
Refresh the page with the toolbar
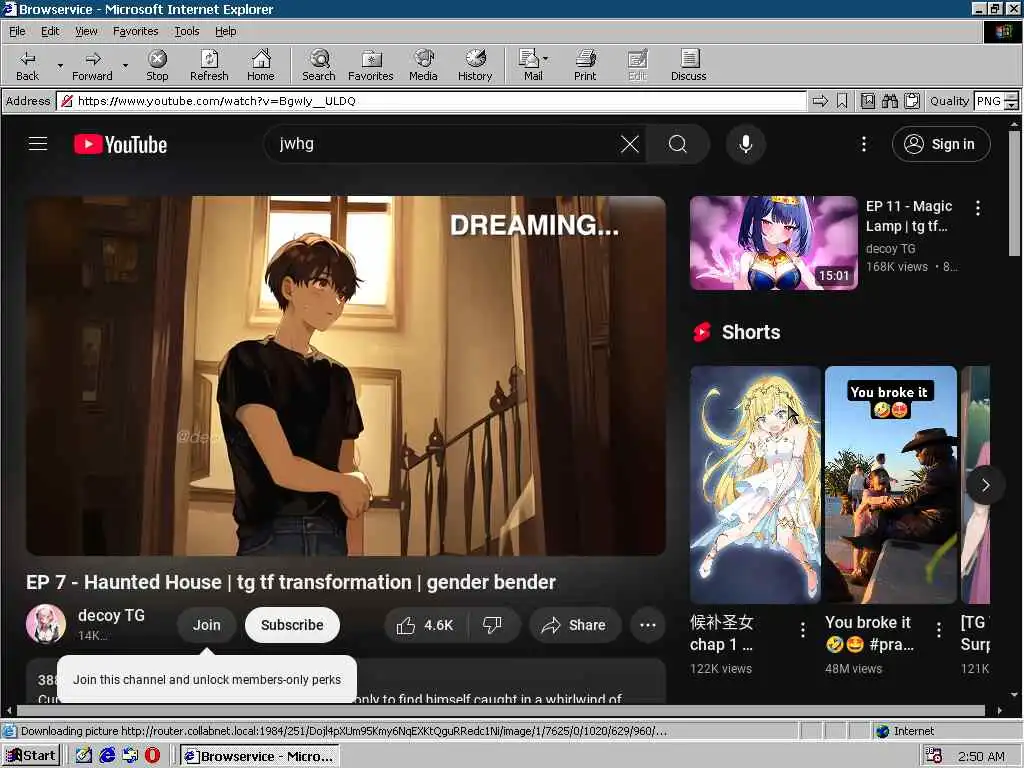pyautogui.click(x=209, y=65)
